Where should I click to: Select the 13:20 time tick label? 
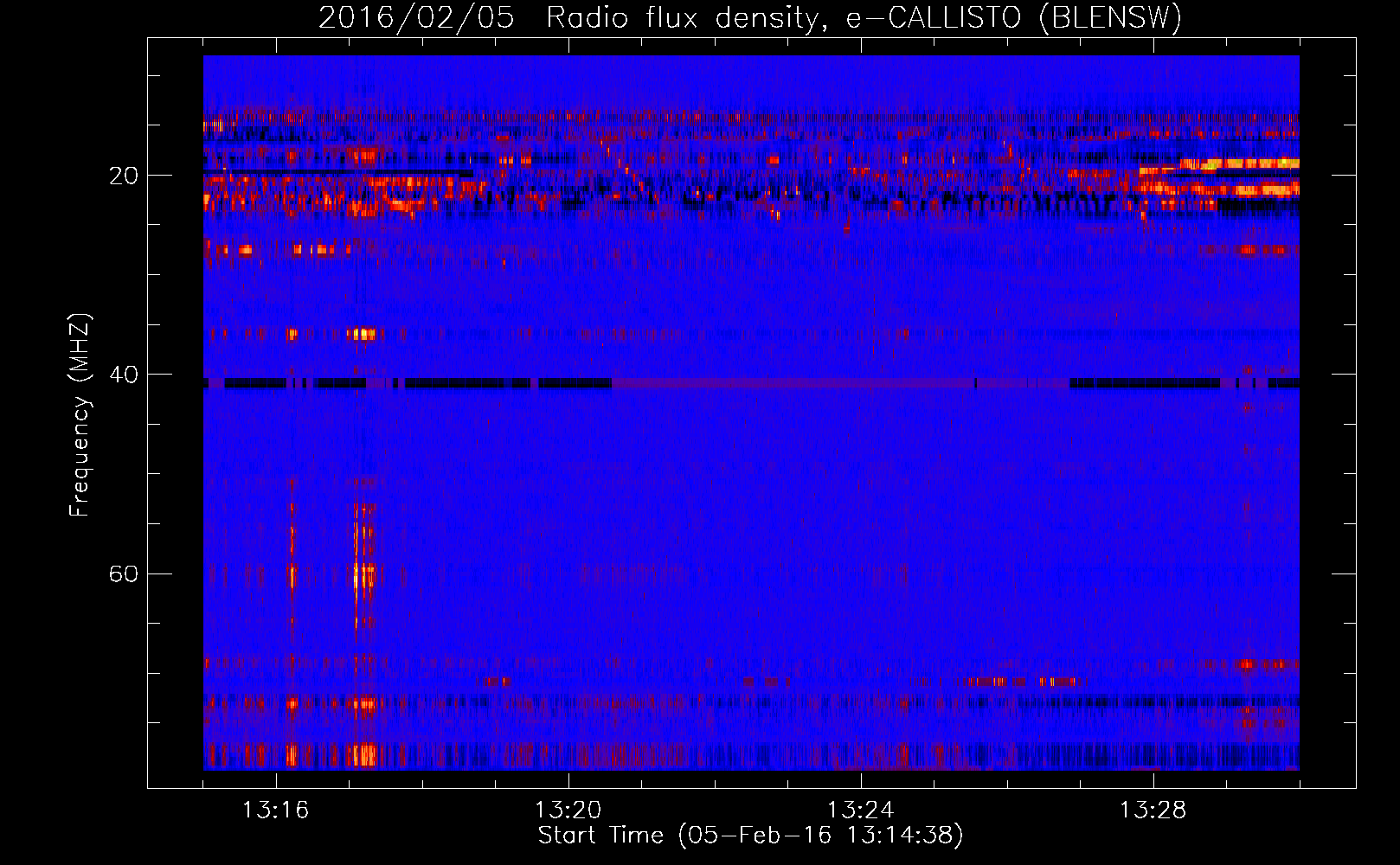(x=568, y=811)
